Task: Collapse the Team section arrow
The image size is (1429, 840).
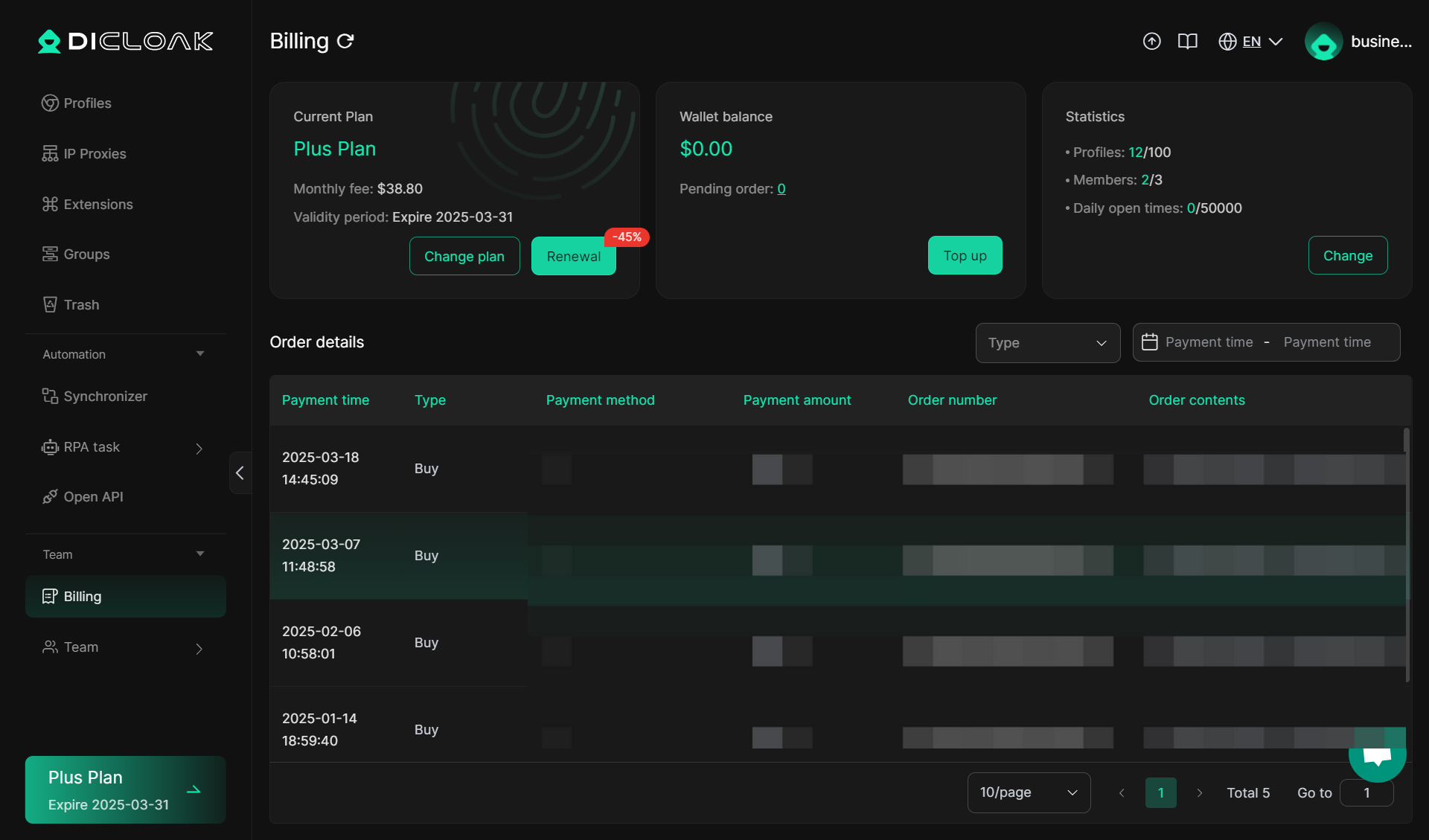Action: point(200,554)
